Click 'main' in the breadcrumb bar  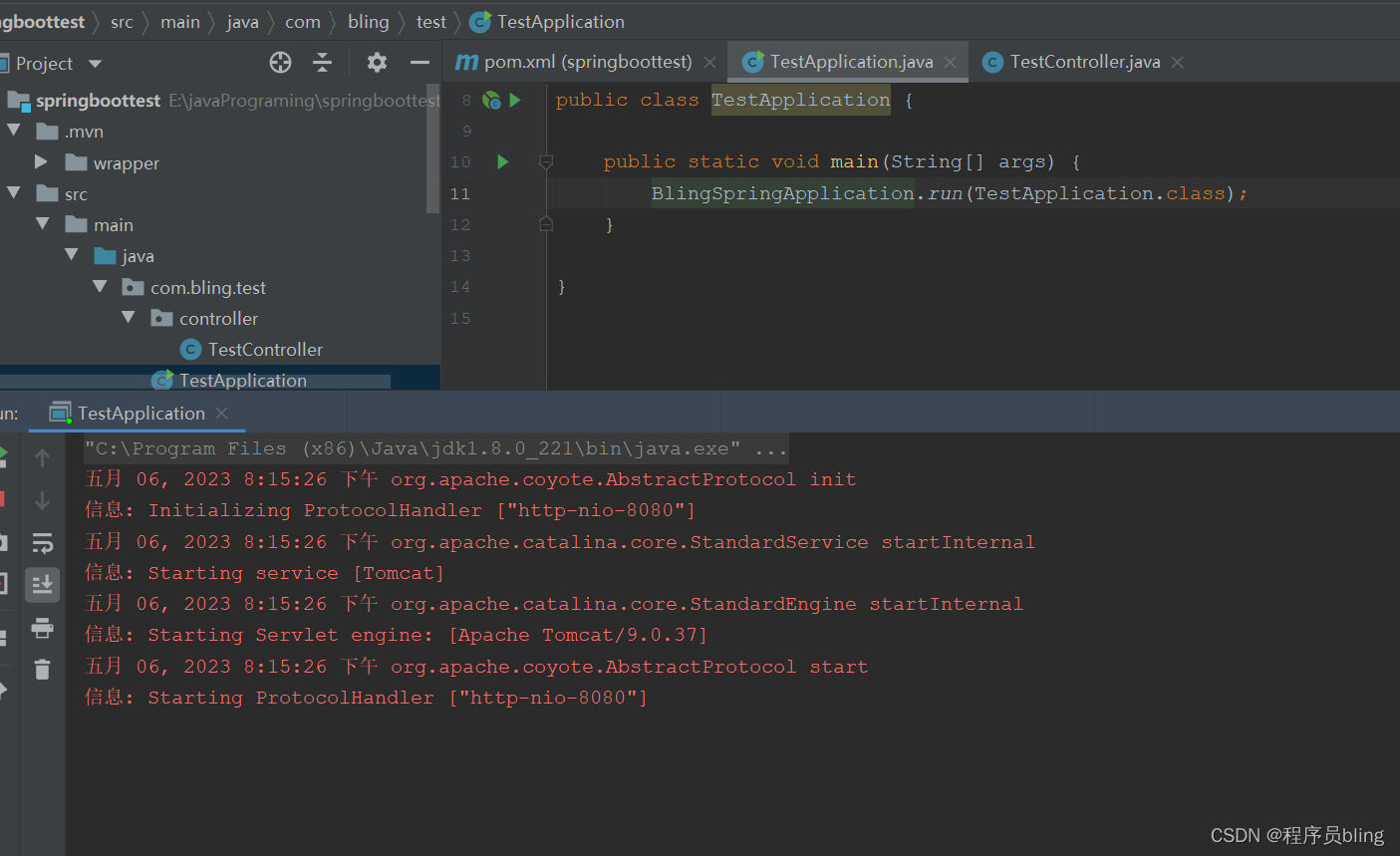pos(180,22)
